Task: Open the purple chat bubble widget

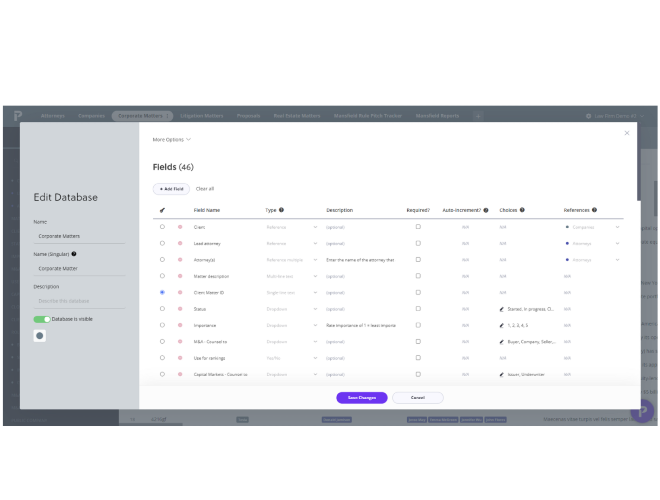Action: pyautogui.click(x=642, y=411)
